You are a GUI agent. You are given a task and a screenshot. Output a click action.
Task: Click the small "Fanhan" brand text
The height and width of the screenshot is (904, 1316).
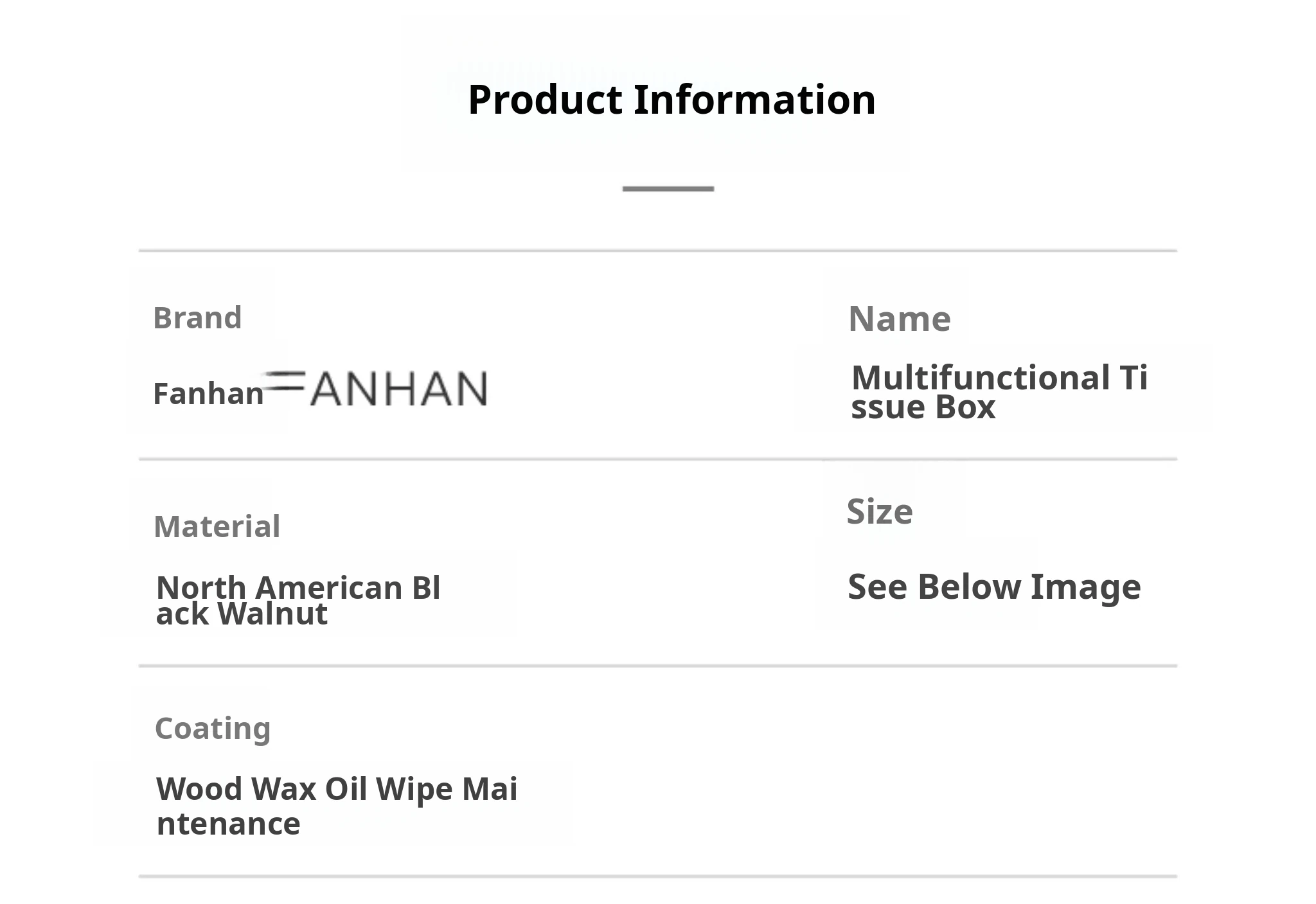coord(208,394)
